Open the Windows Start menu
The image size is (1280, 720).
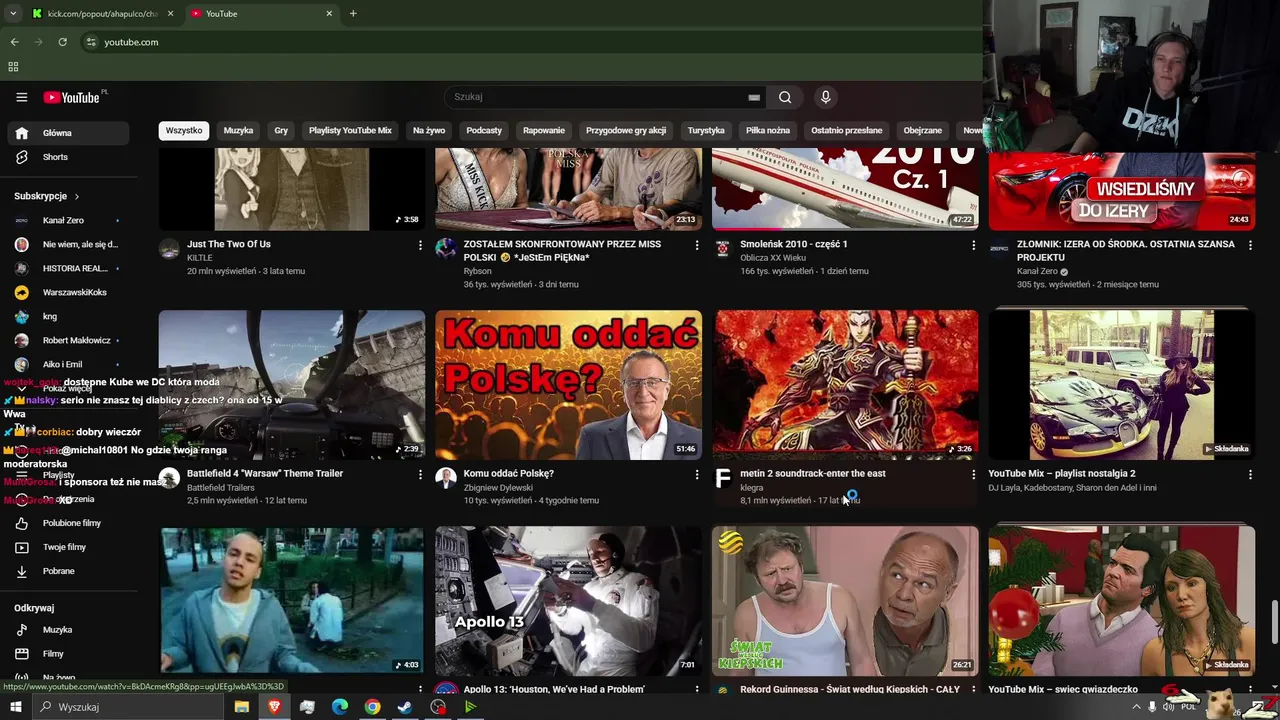pyautogui.click(x=15, y=706)
